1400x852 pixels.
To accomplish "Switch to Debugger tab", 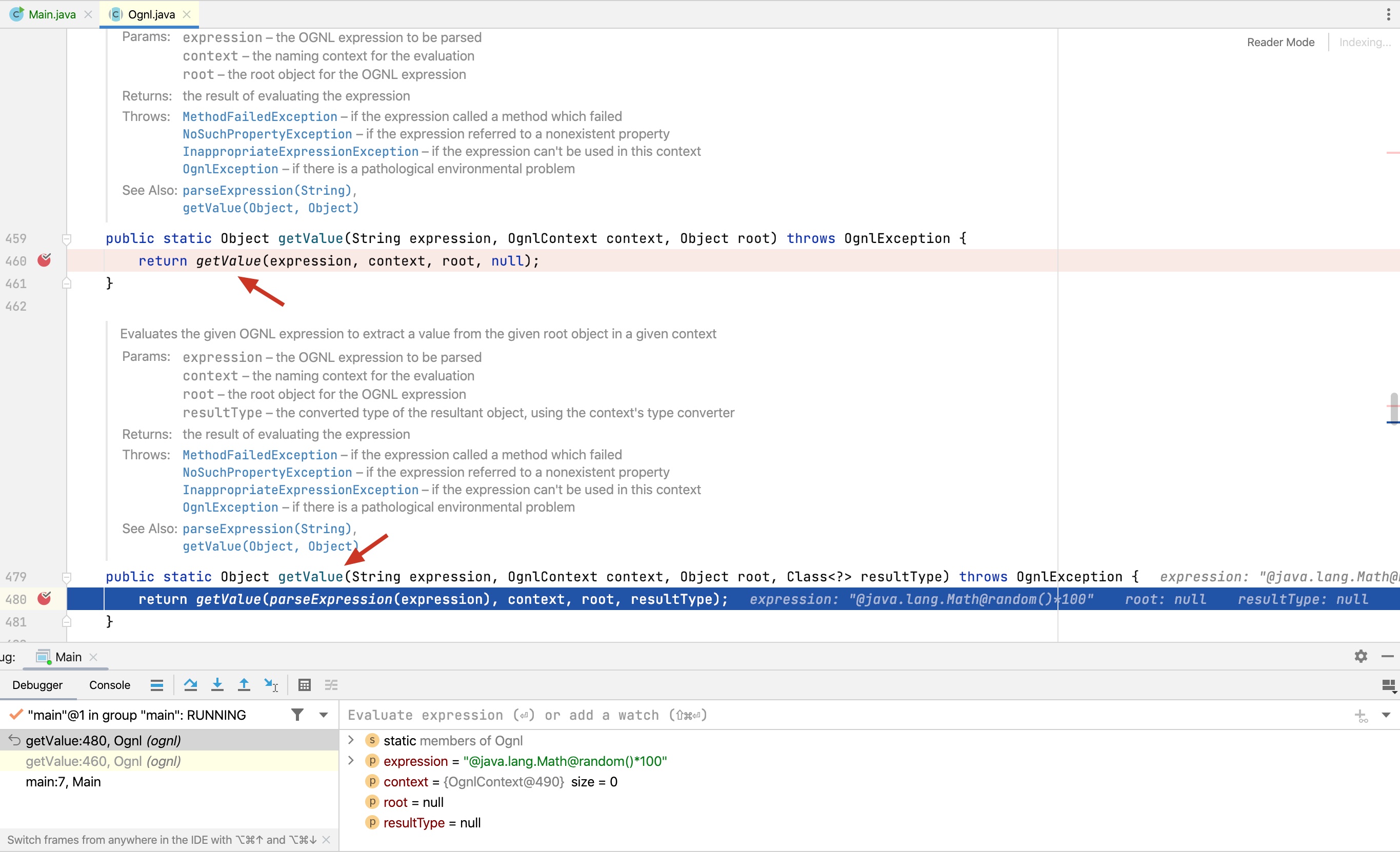I will click(37, 685).
